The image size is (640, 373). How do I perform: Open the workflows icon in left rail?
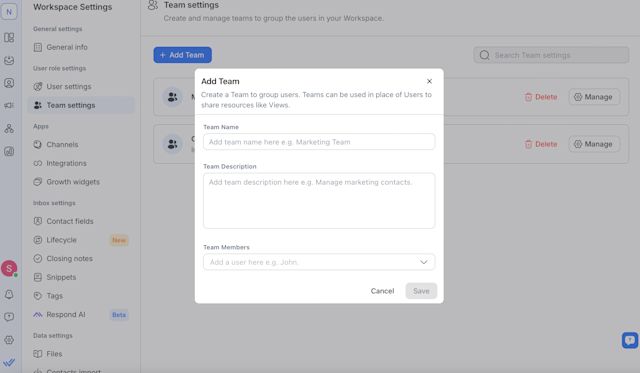9,129
